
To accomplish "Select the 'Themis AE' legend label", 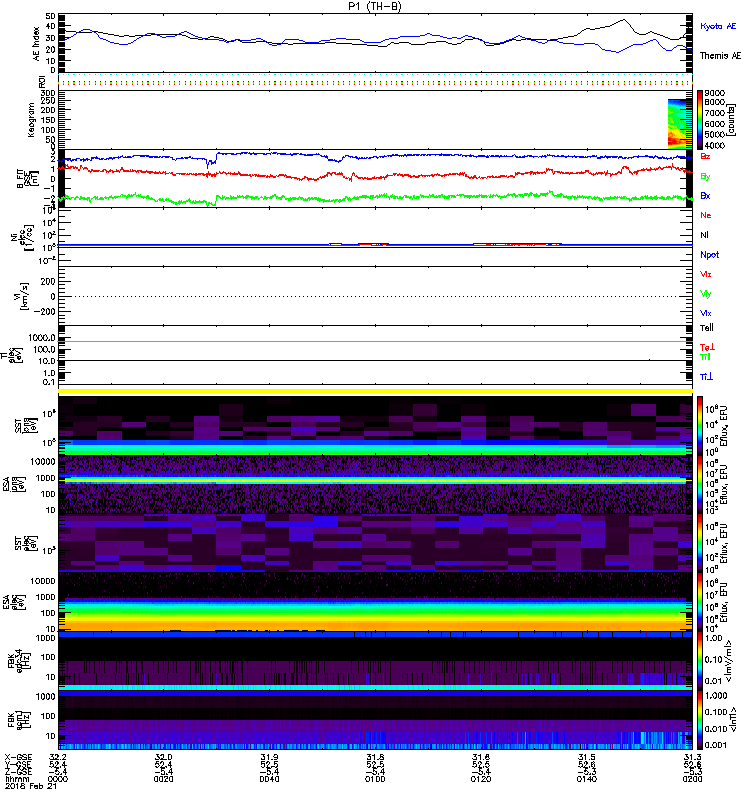I will 720,56.
